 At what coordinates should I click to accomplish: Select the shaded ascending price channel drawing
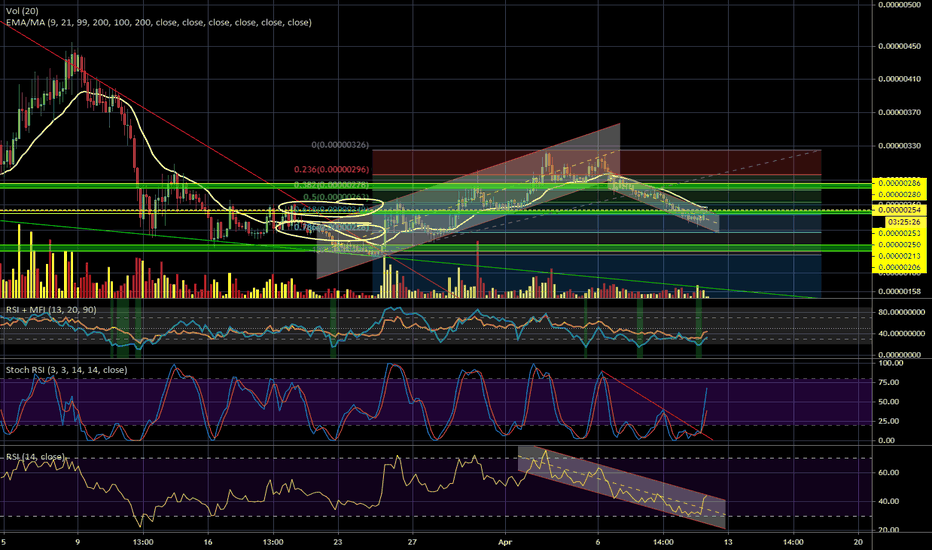[468, 201]
